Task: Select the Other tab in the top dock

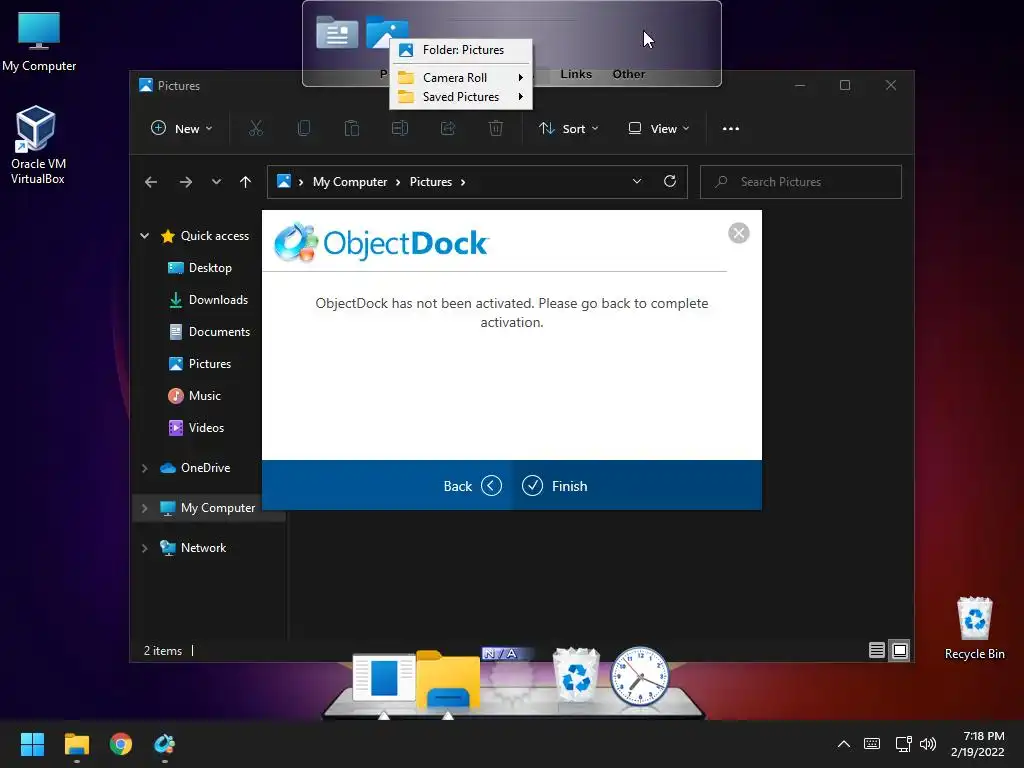Action: pos(628,74)
